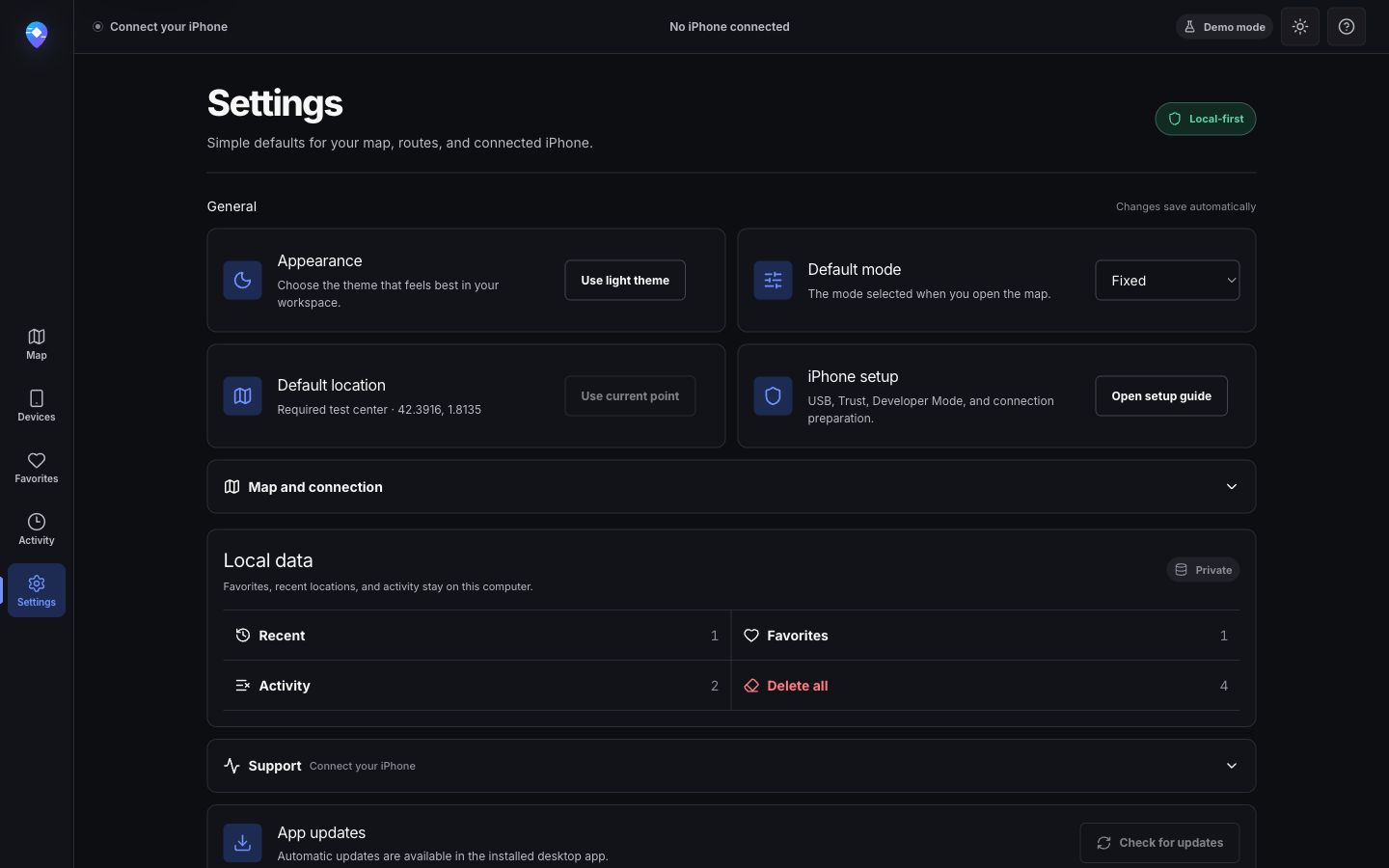Image resolution: width=1389 pixels, height=868 pixels.
Task: Click the Default location map icon
Action: (x=243, y=396)
